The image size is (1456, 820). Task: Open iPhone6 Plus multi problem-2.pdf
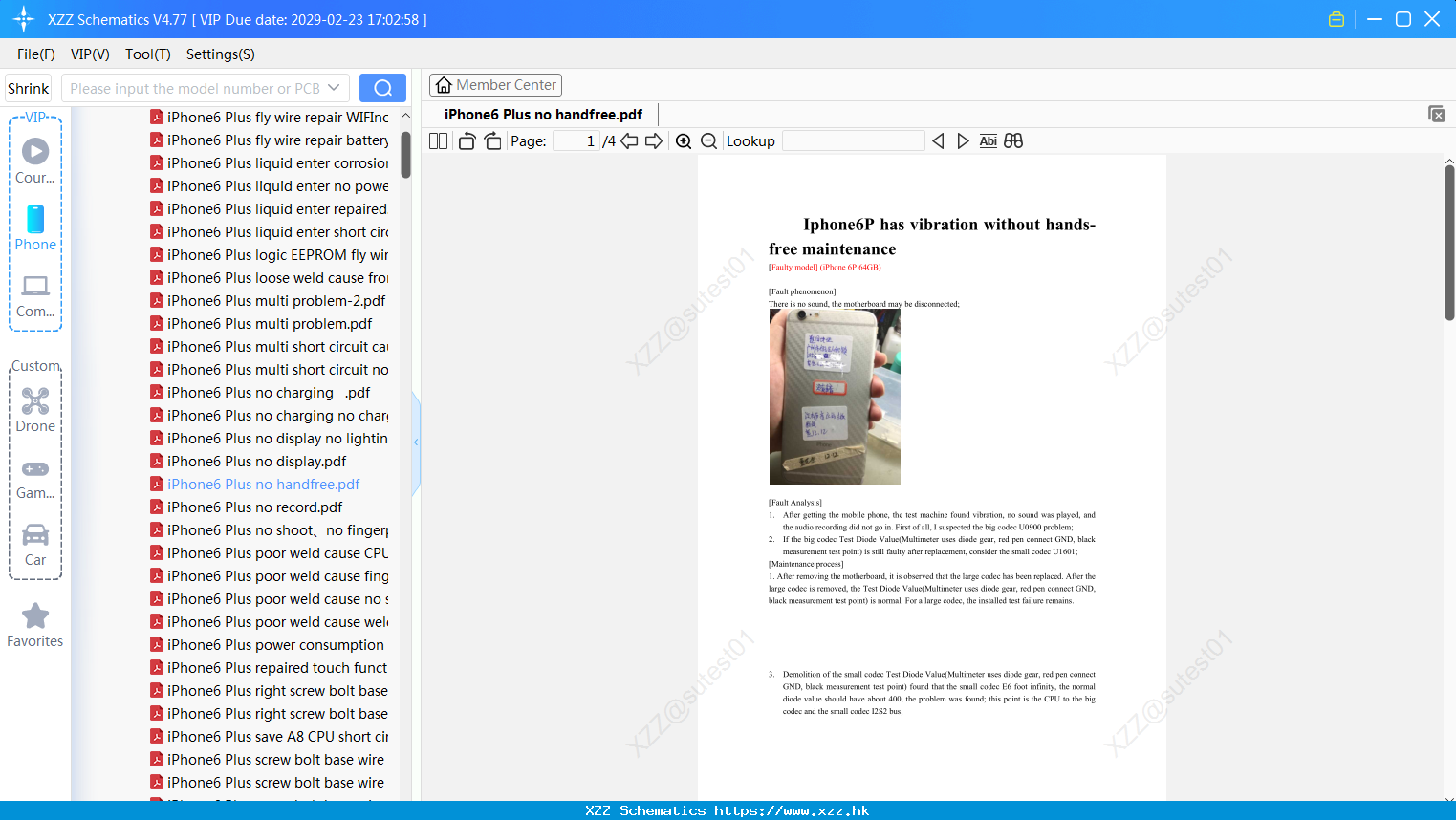pyautogui.click(x=276, y=301)
